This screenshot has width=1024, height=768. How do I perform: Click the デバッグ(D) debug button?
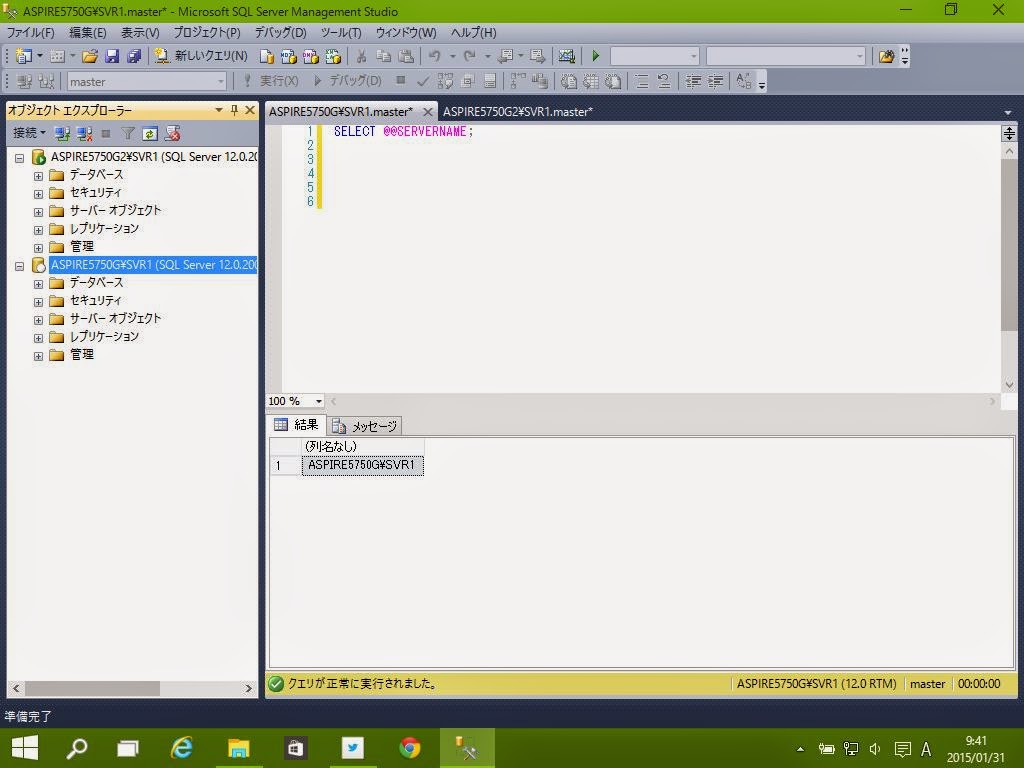pyautogui.click(x=347, y=81)
